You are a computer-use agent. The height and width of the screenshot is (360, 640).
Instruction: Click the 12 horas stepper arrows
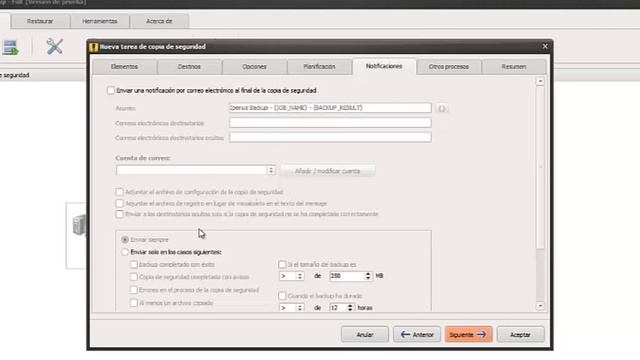pos(350,308)
